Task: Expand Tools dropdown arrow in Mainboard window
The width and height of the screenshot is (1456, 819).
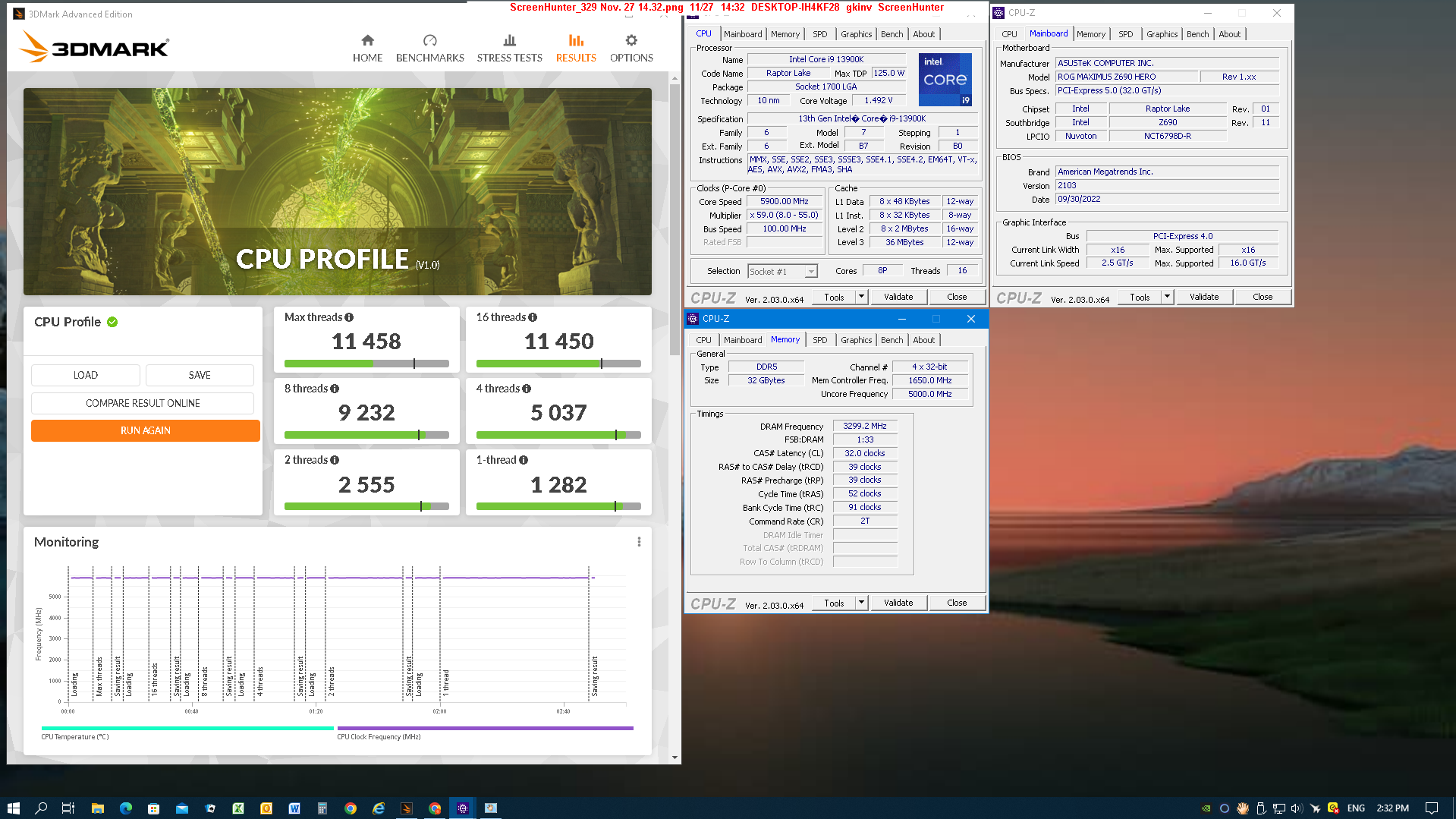Action: coord(1167,297)
